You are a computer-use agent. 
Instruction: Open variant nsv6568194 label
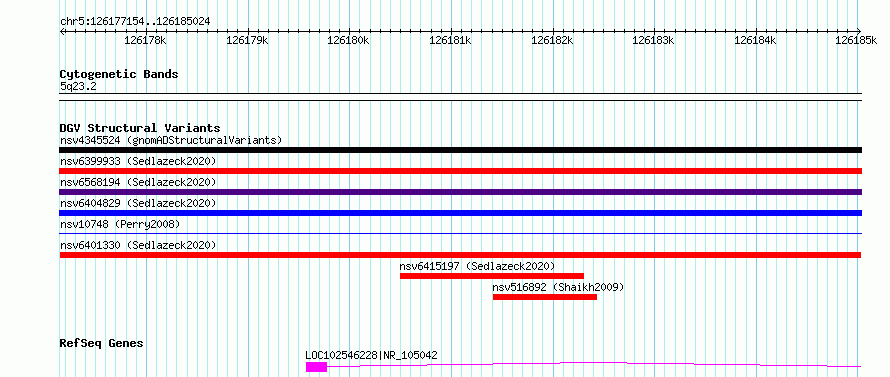138,182
